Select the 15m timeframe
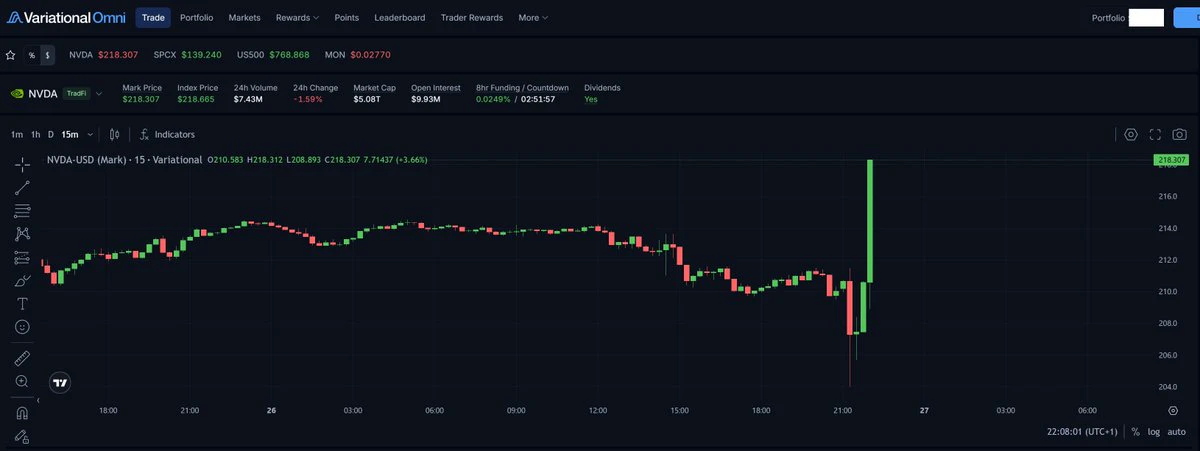1200x451 pixels. [x=70, y=134]
